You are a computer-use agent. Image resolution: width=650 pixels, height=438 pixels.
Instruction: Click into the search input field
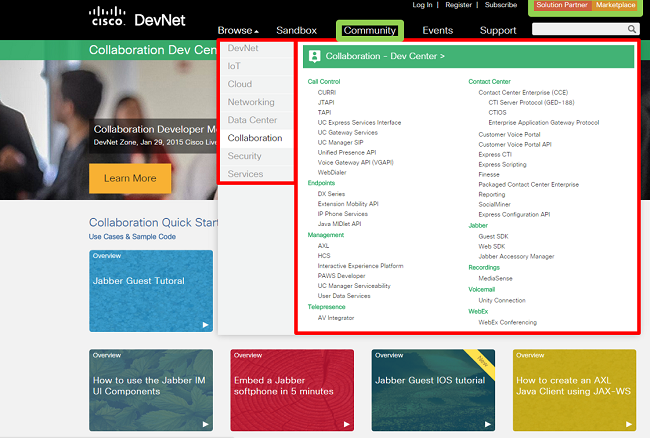579,29
